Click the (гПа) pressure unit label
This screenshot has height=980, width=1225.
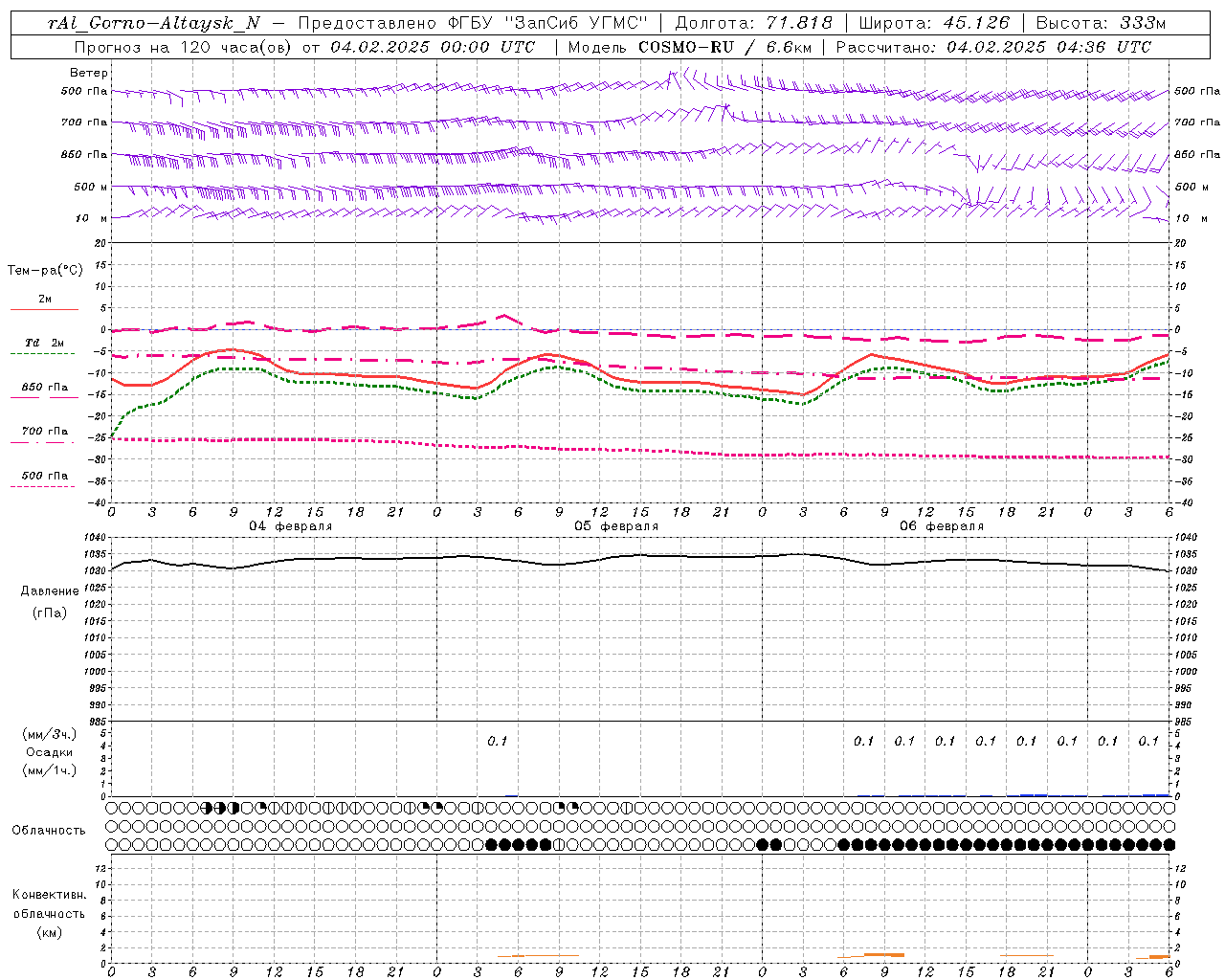coord(50,612)
